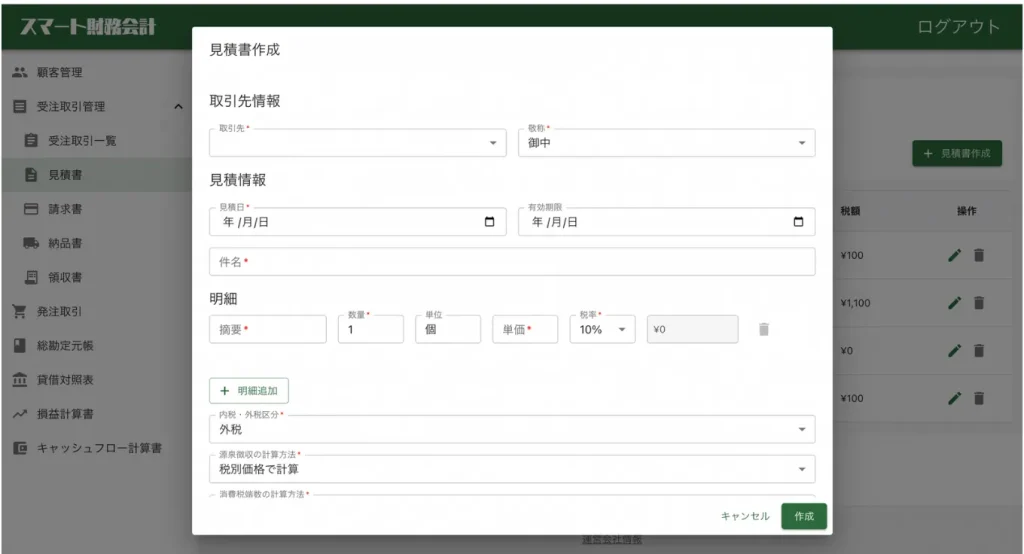Click the 操作 column header
Viewport: 1024px width, 554px height.
[967, 211]
